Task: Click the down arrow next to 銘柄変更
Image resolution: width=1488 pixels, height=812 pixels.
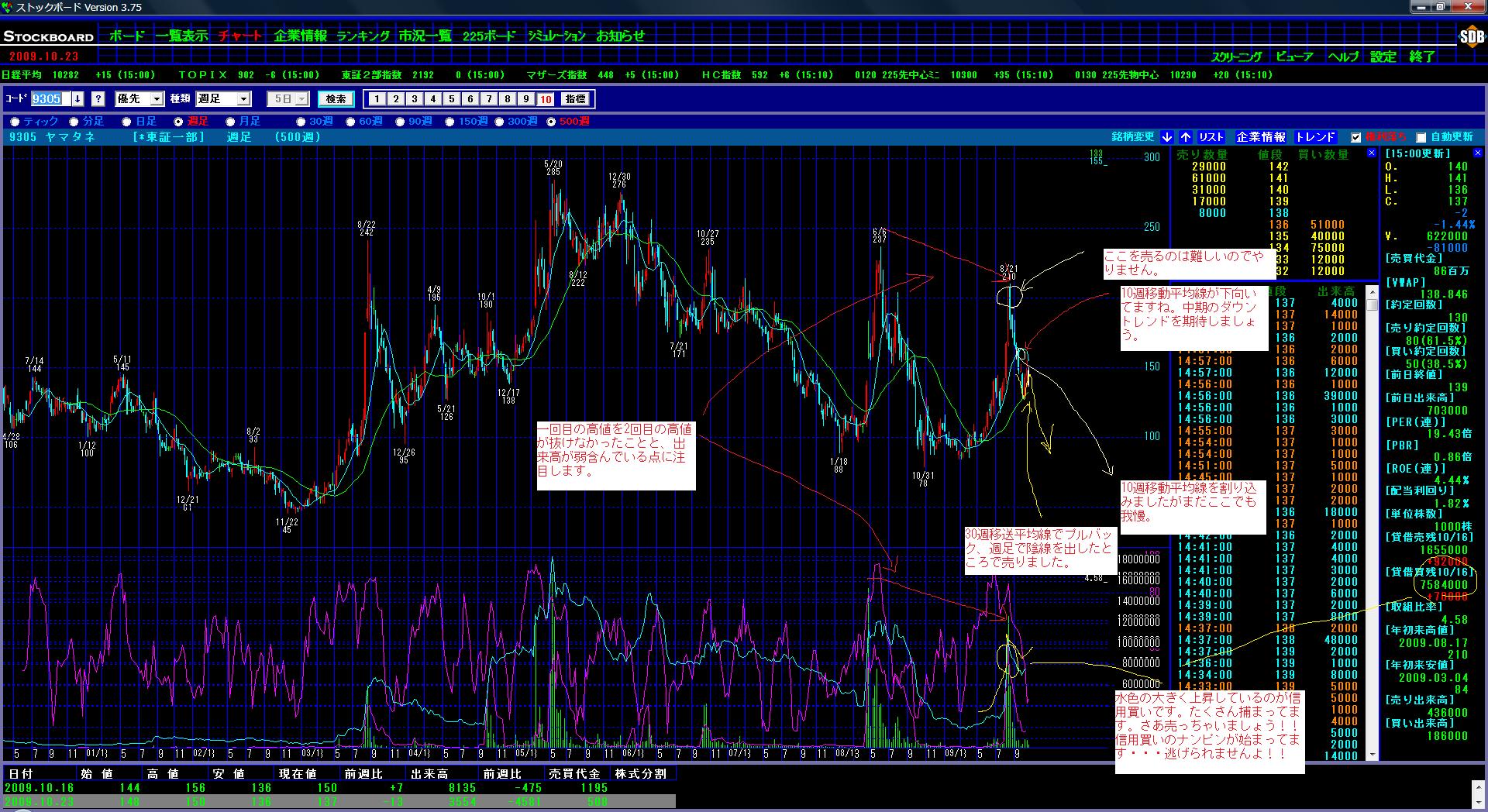Action: [x=1167, y=137]
